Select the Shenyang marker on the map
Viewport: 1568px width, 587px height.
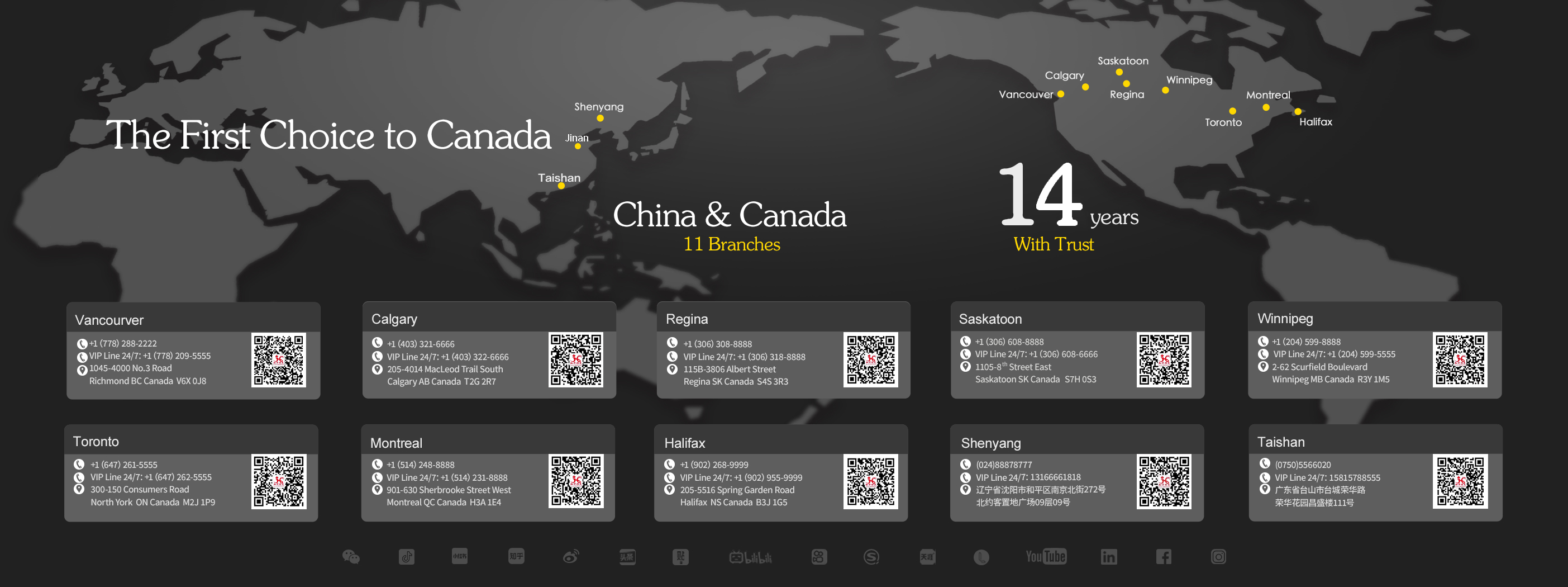pos(600,118)
